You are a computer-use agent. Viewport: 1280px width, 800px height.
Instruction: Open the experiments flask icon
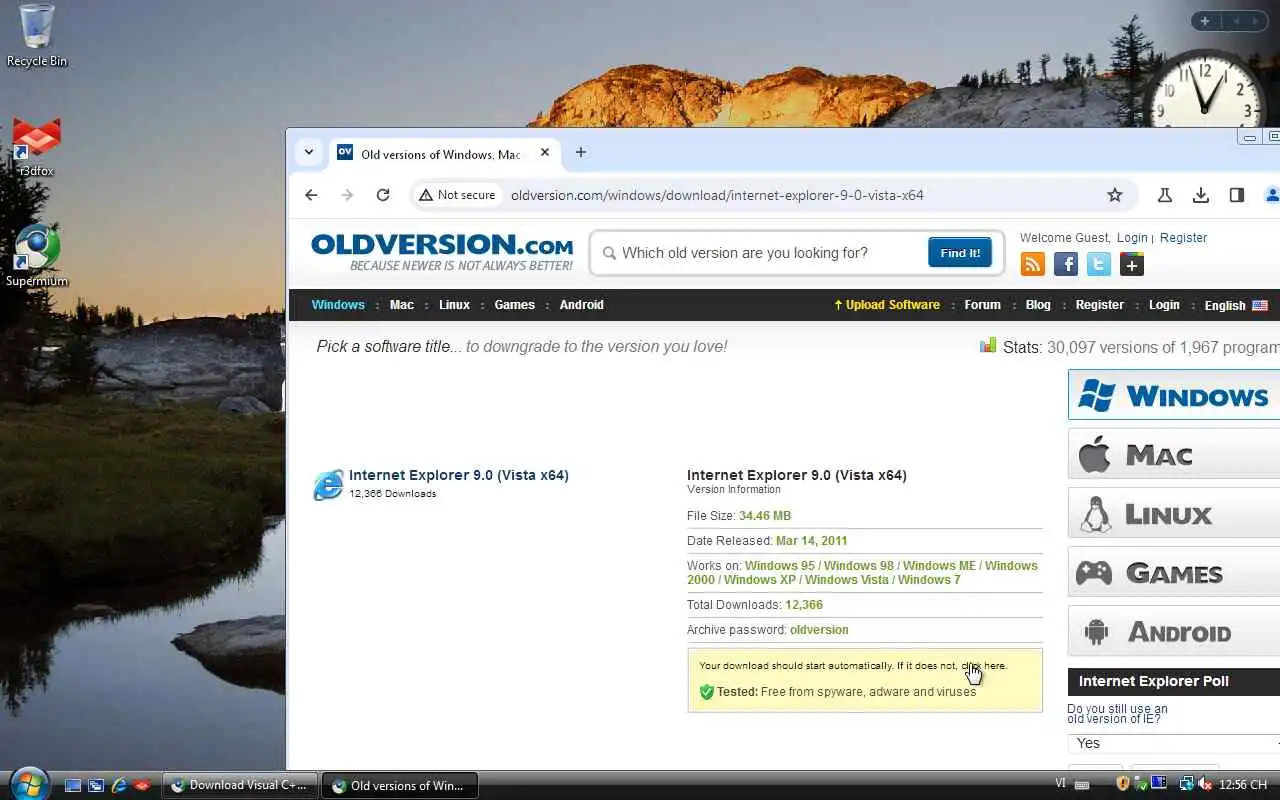1165,195
